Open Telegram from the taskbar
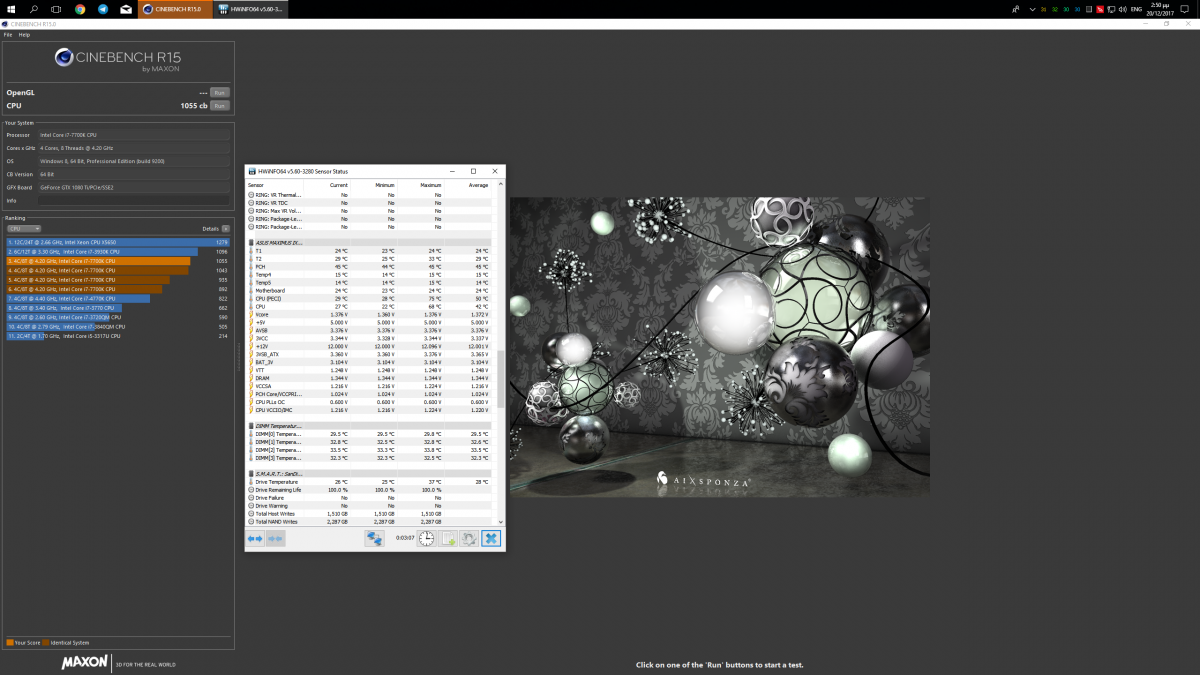Viewport: 1200px width, 675px height. pyautogui.click(x=103, y=9)
